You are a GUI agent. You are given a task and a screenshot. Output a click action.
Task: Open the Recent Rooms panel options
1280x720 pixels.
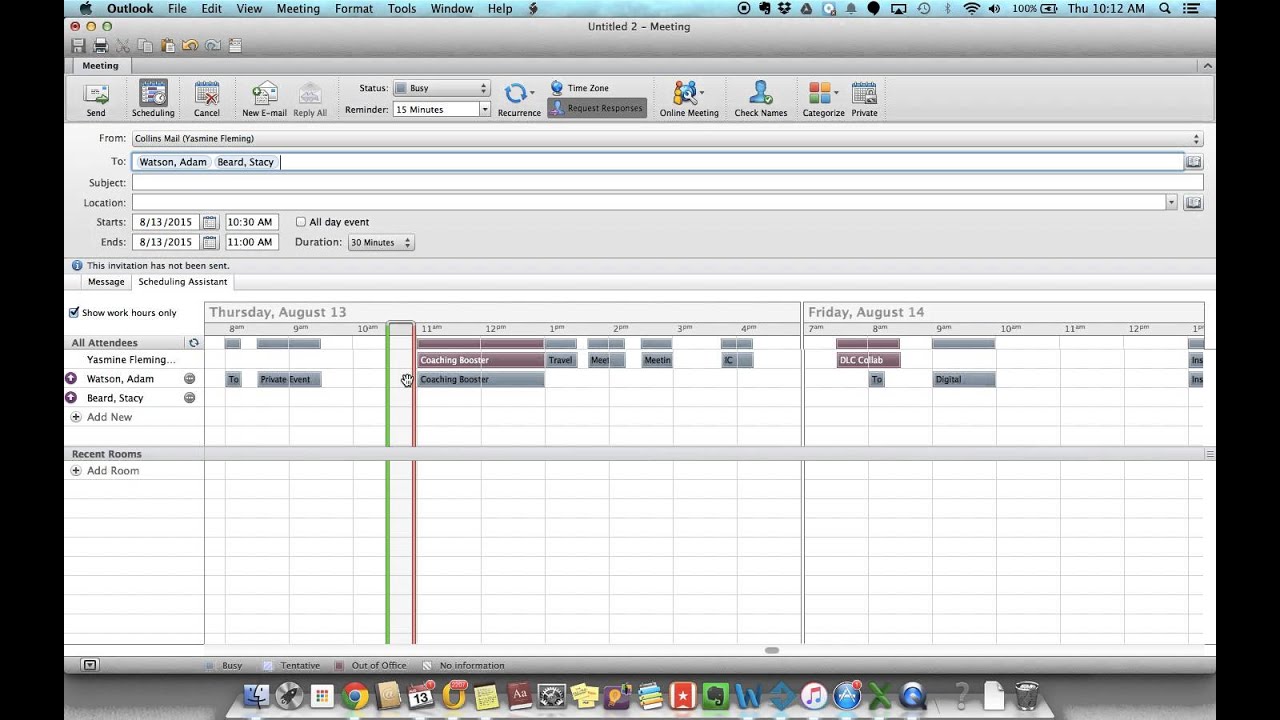pyautogui.click(x=1209, y=454)
